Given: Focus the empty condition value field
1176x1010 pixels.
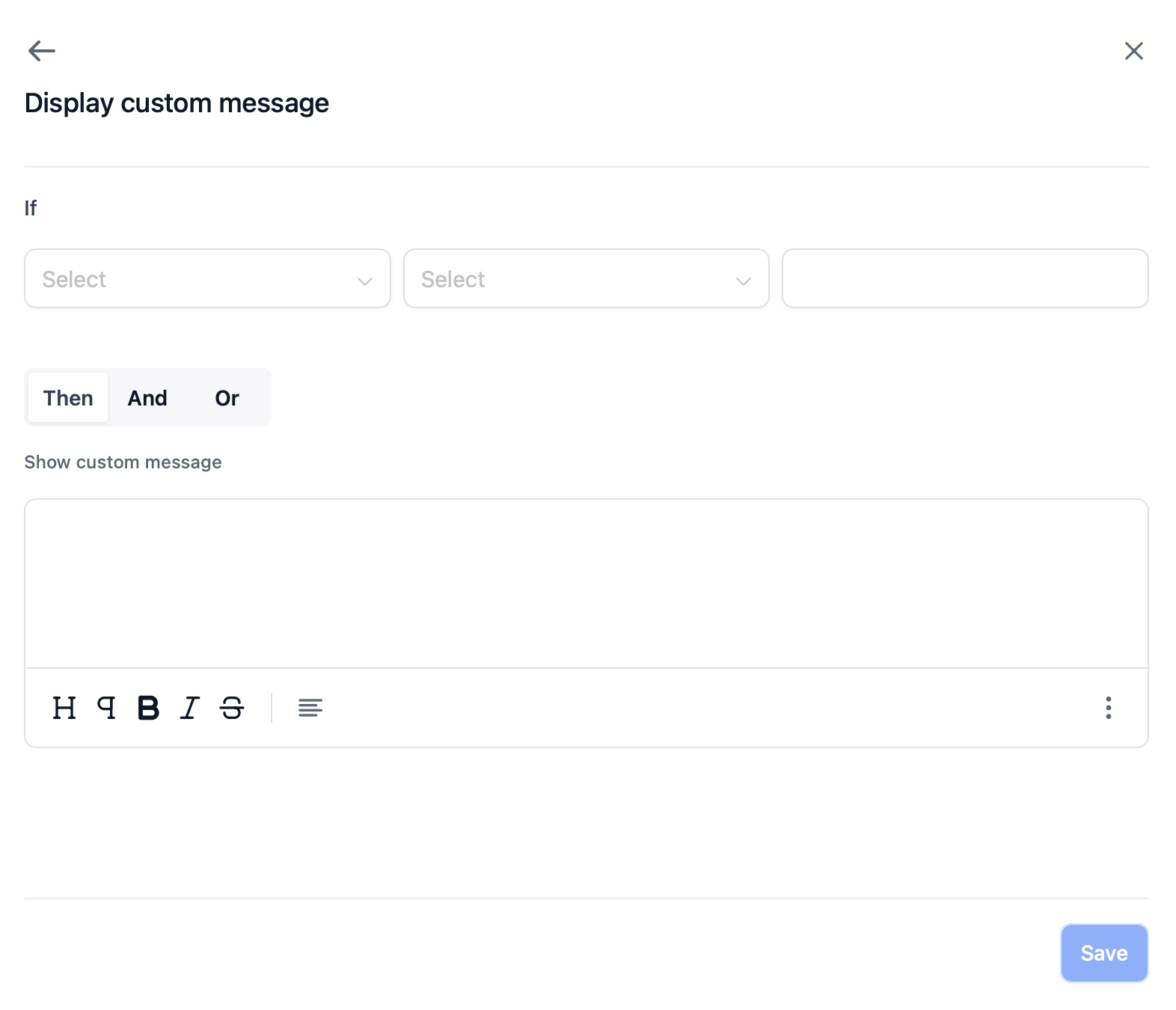Looking at the screenshot, I should pos(965,278).
